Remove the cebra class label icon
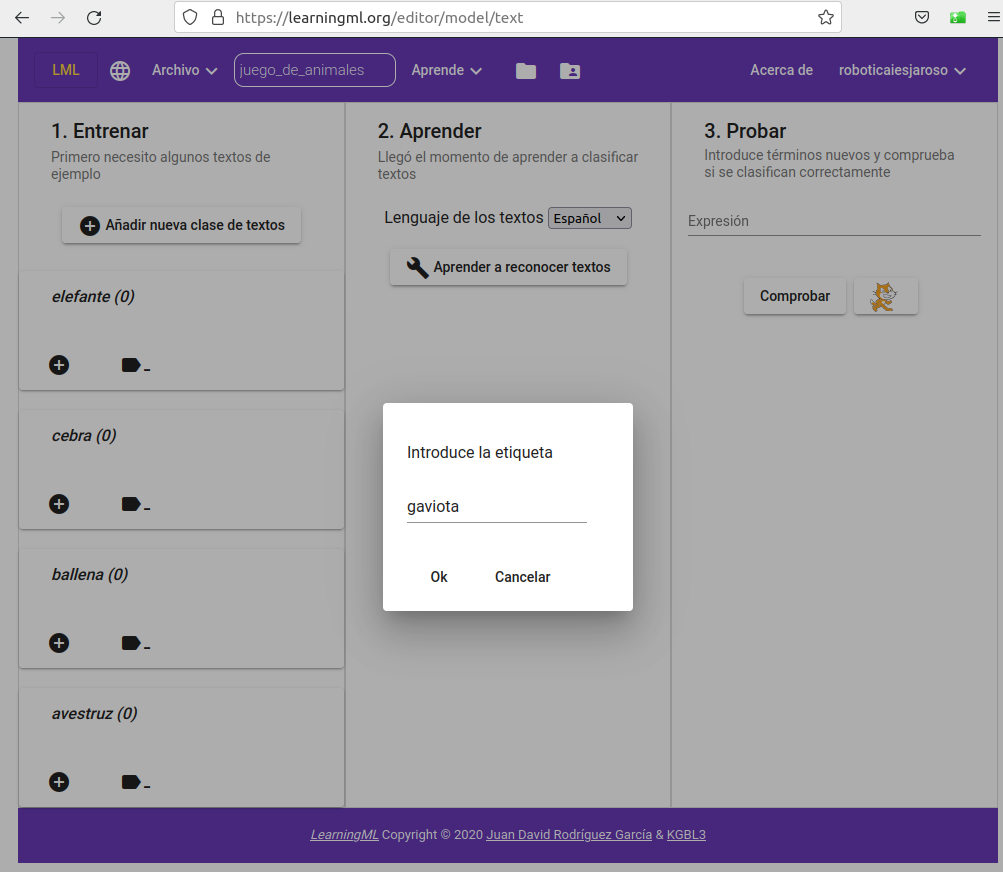This screenshot has height=872, width=1003. pos(134,504)
